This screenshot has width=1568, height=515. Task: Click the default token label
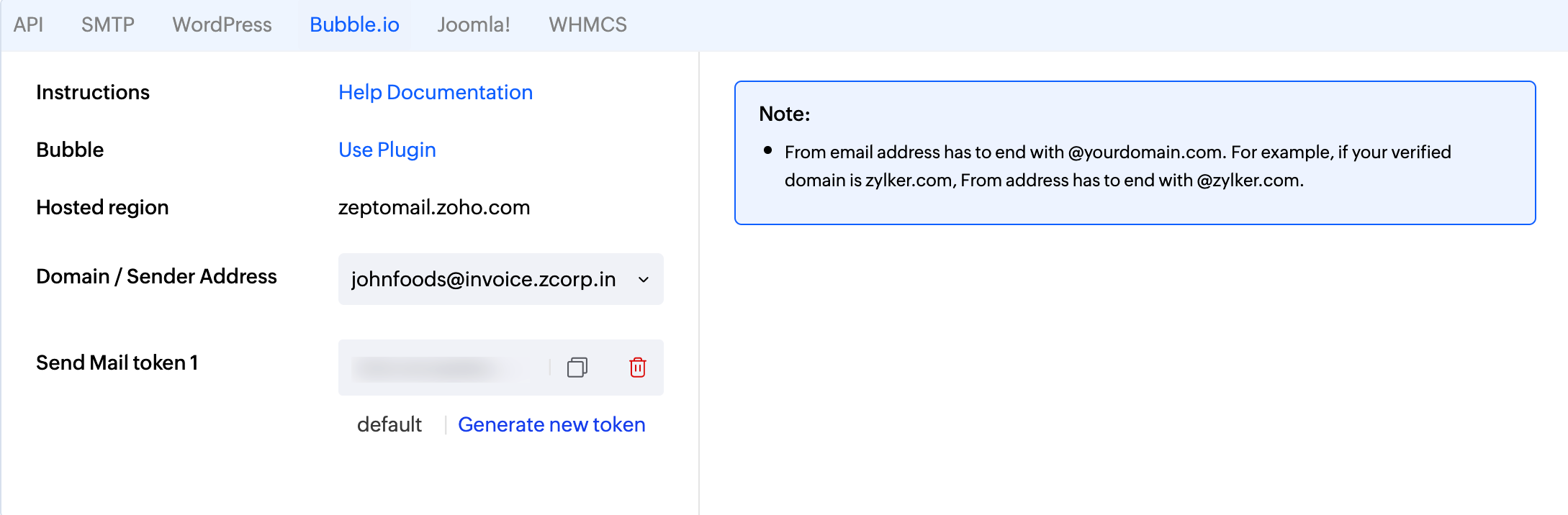pyautogui.click(x=389, y=424)
